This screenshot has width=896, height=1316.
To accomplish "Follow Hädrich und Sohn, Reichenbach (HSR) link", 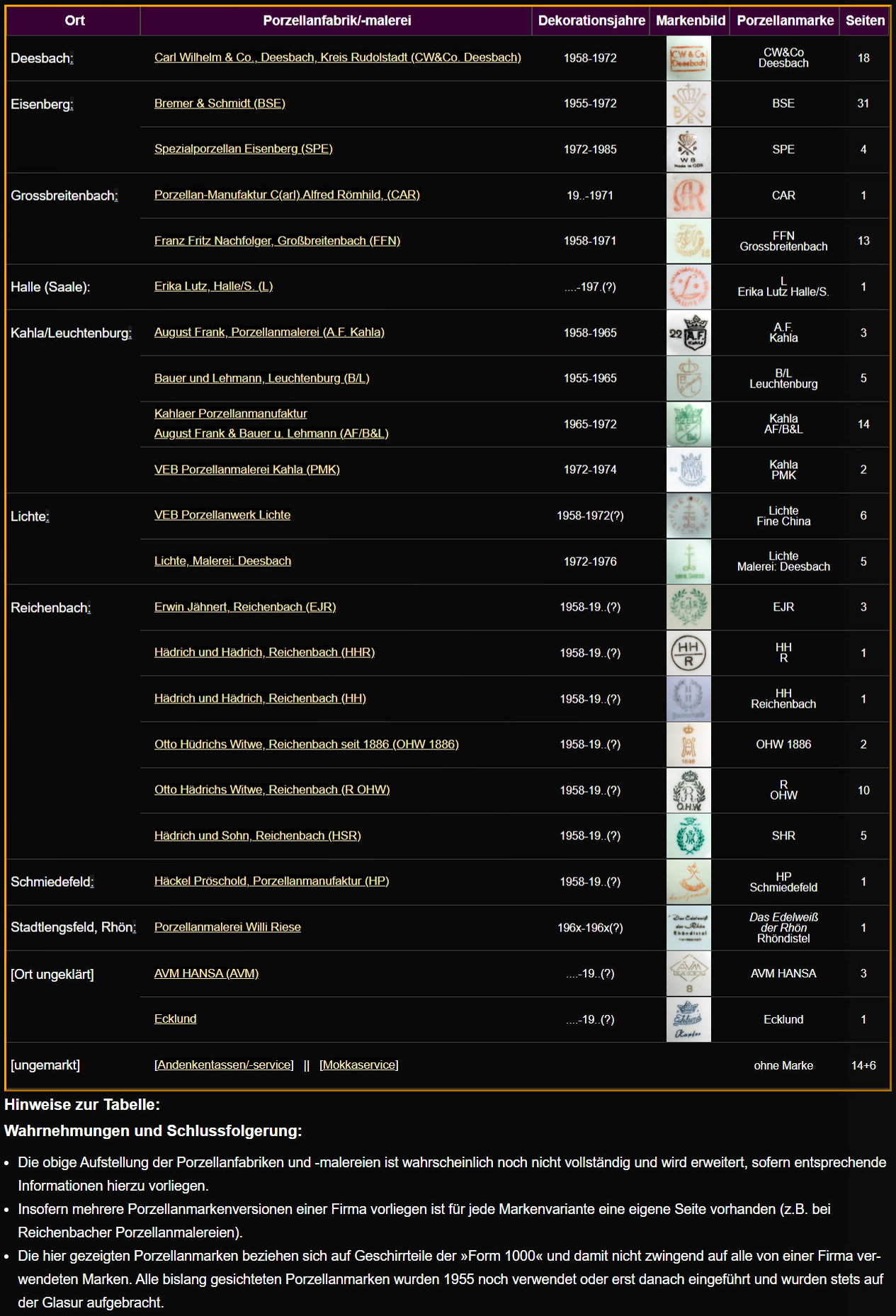I will tap(258, 836).
